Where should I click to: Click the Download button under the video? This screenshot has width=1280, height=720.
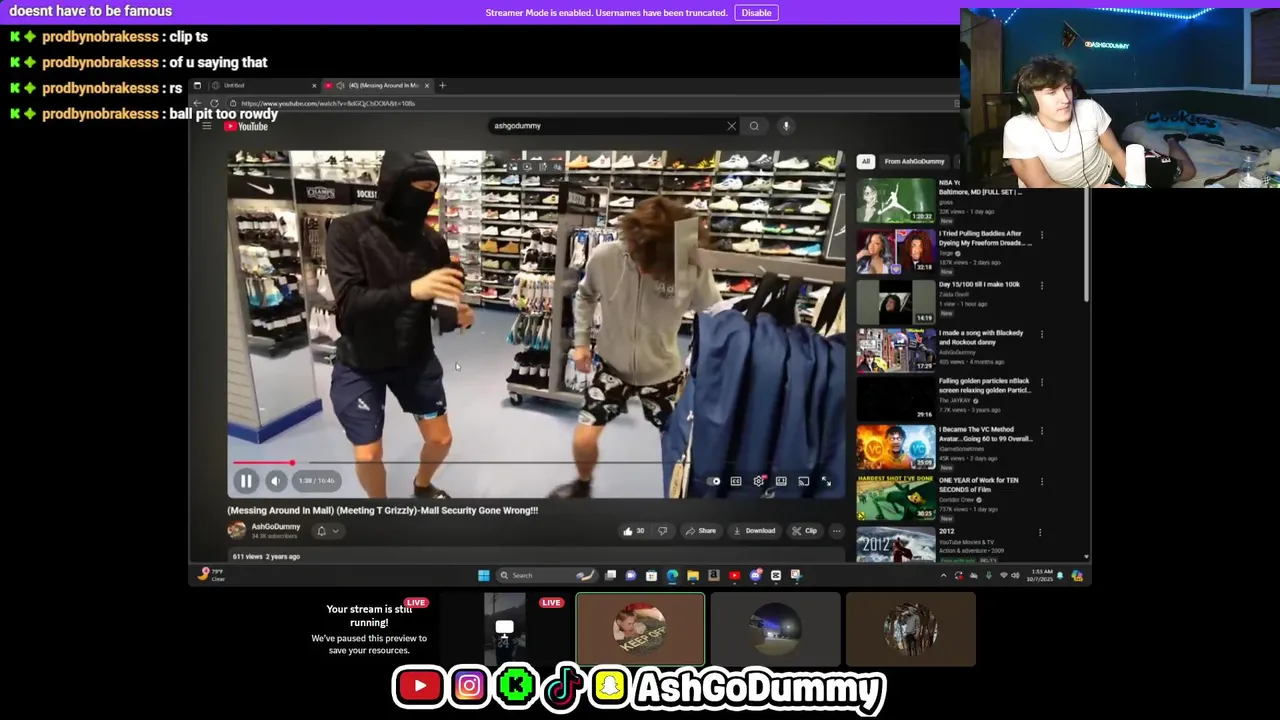[x=754, y=531]
